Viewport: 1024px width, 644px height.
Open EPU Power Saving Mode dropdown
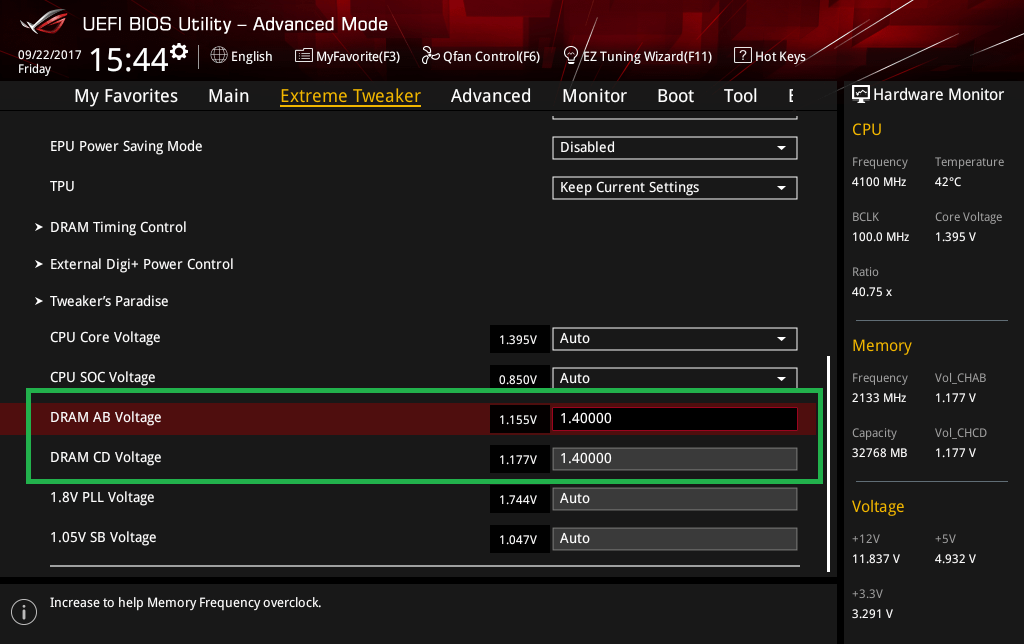pos(675,148)
